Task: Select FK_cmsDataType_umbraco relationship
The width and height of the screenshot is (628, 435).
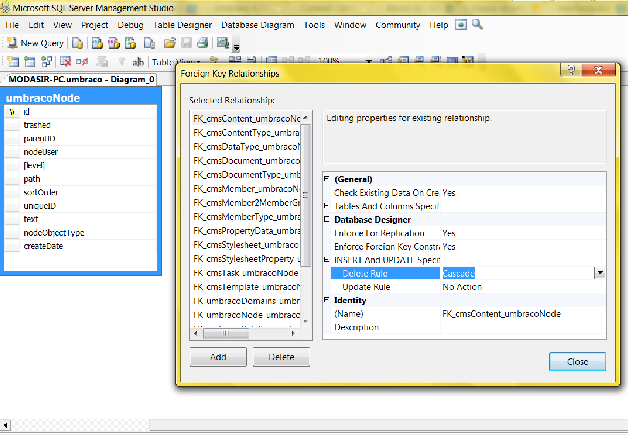Action: coord(246,147)
